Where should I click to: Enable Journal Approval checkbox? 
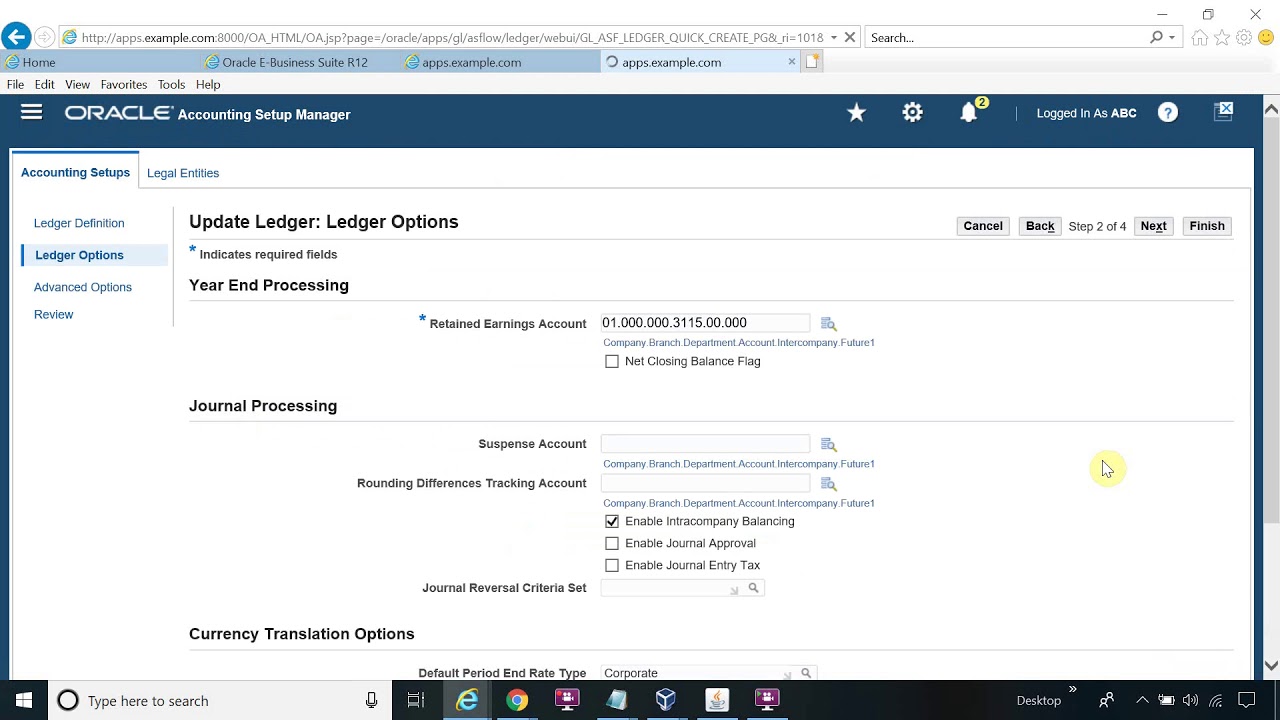(612, 544)
